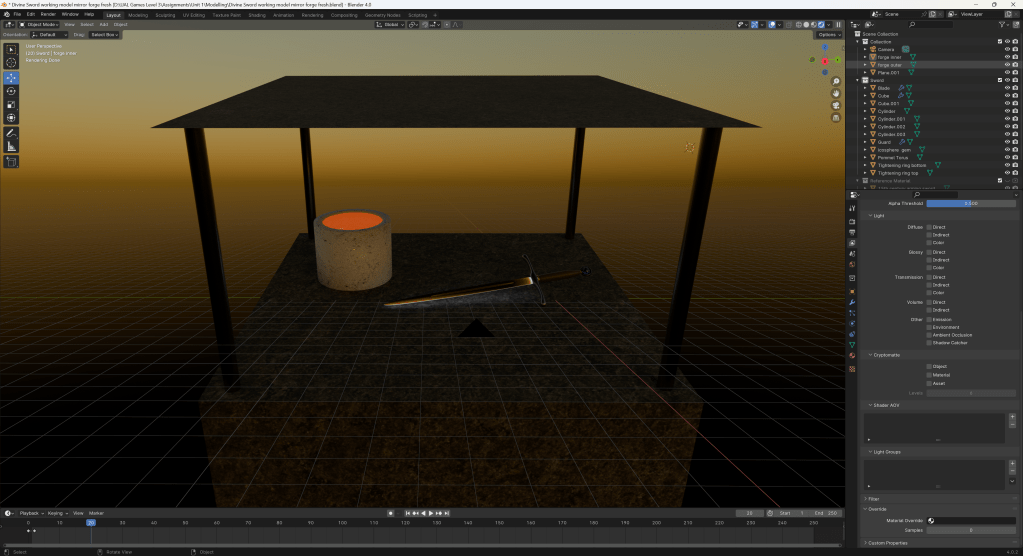Expand the Filter panel section
This screenshot has height=556, width=1023.
tap(873, 498)
